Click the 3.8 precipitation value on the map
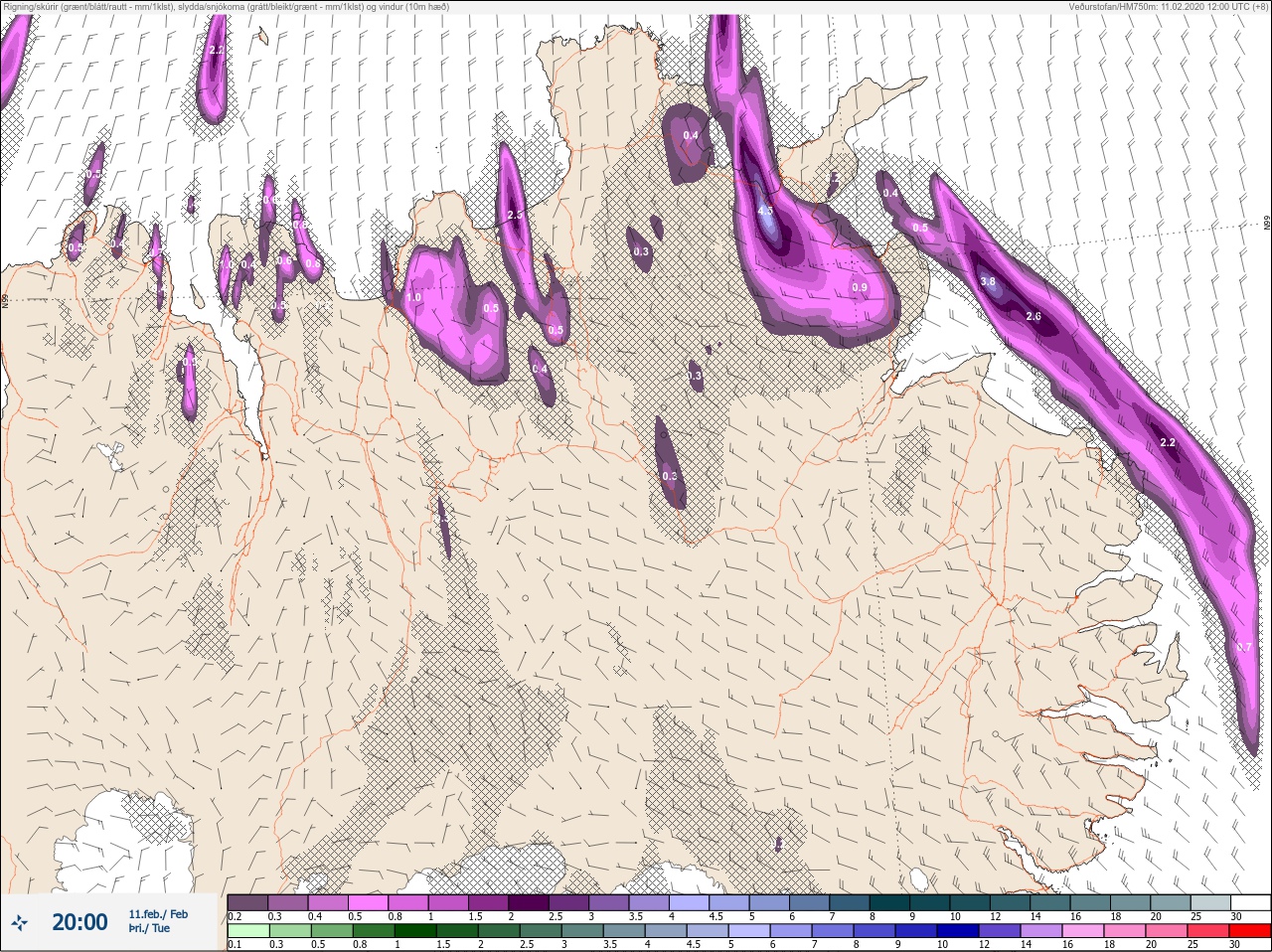 coord(988,282)
